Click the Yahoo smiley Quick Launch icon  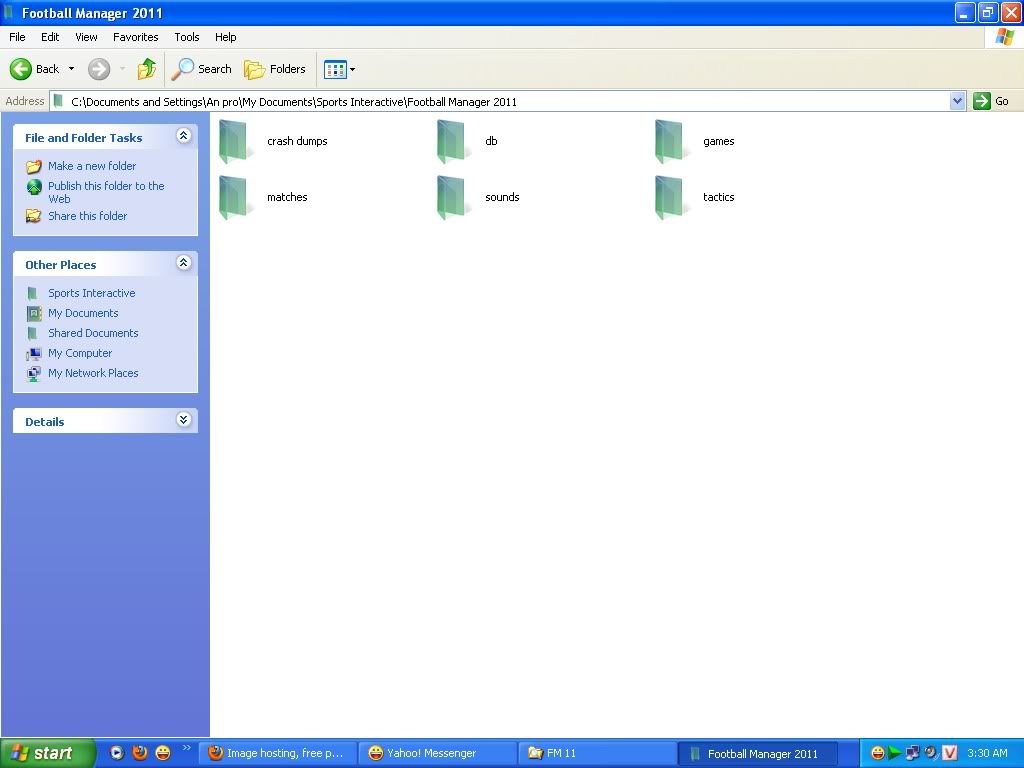tap(163, 753)
